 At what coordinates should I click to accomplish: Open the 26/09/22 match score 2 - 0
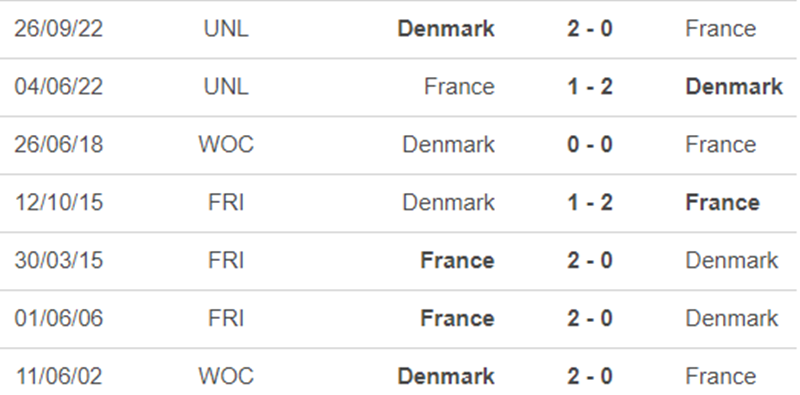tap(589, 29)
